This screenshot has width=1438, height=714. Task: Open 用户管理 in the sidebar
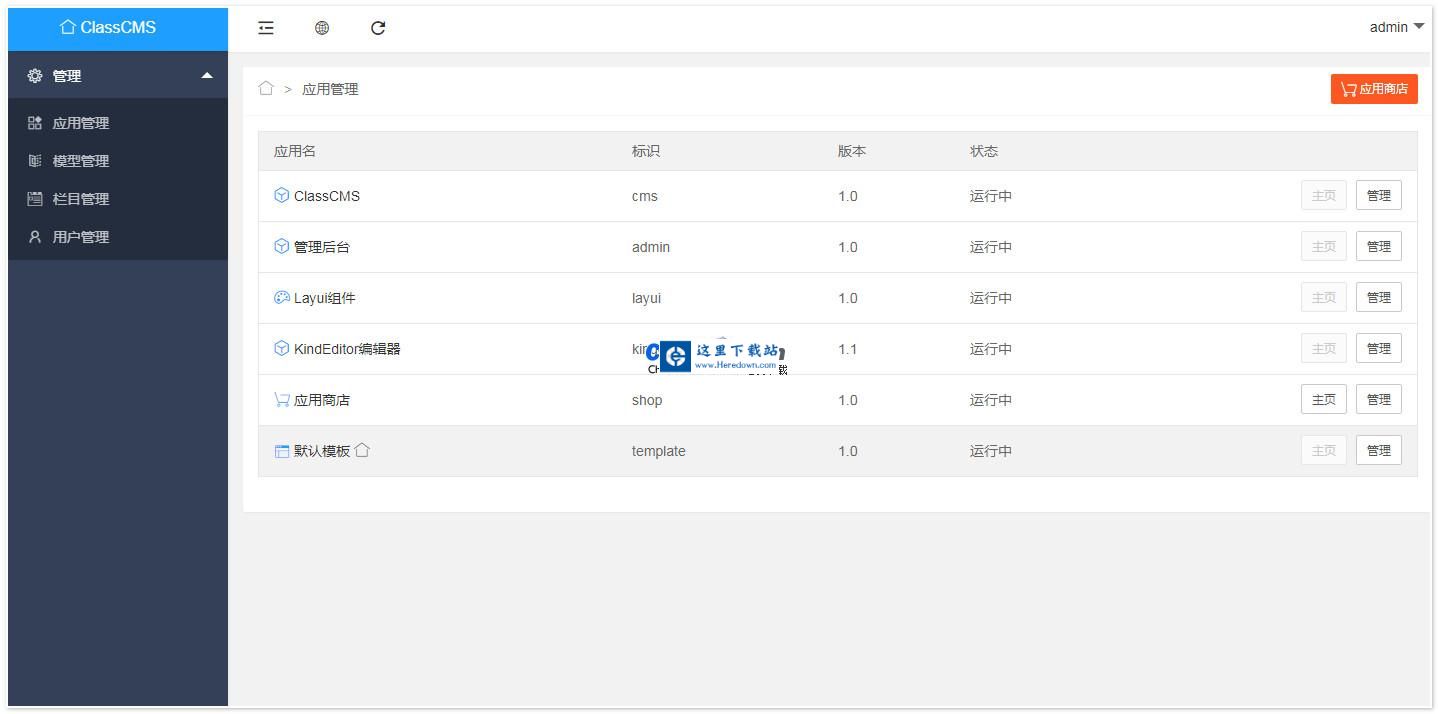point(118,237)
